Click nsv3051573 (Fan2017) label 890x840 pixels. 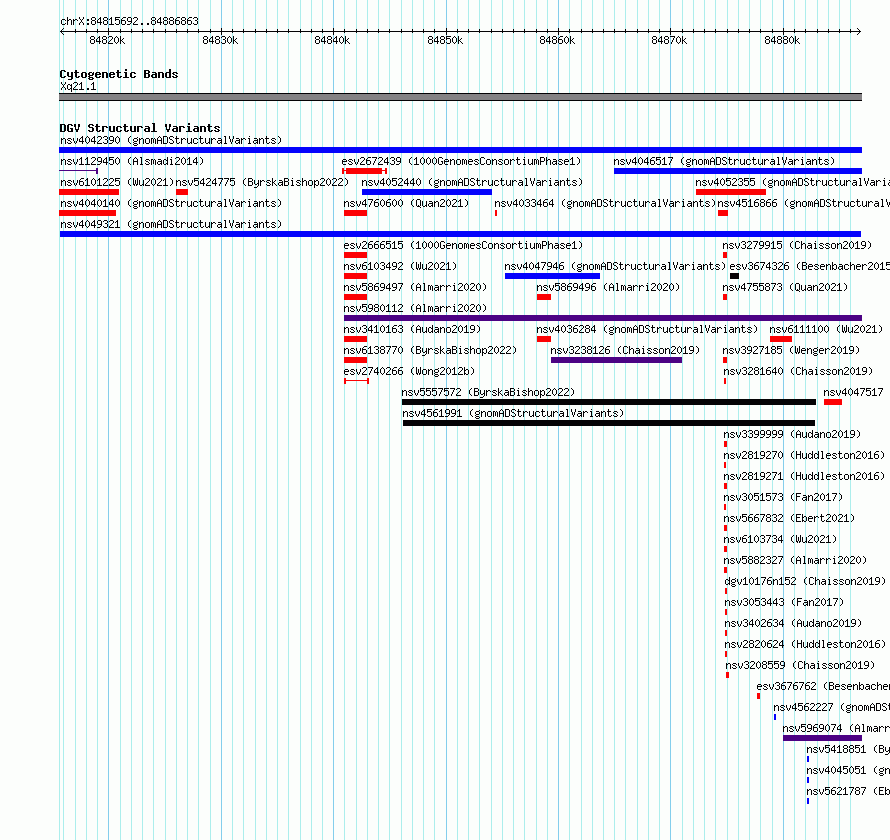[783, 497]
